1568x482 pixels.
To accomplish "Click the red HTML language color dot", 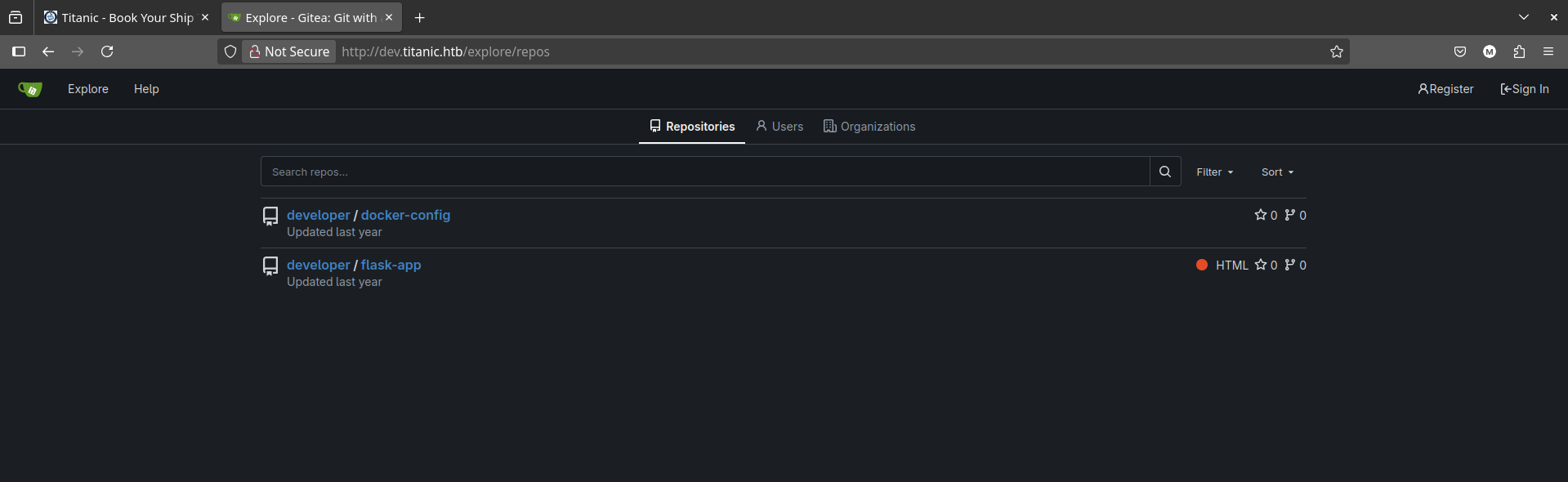I will [1202, 265].
